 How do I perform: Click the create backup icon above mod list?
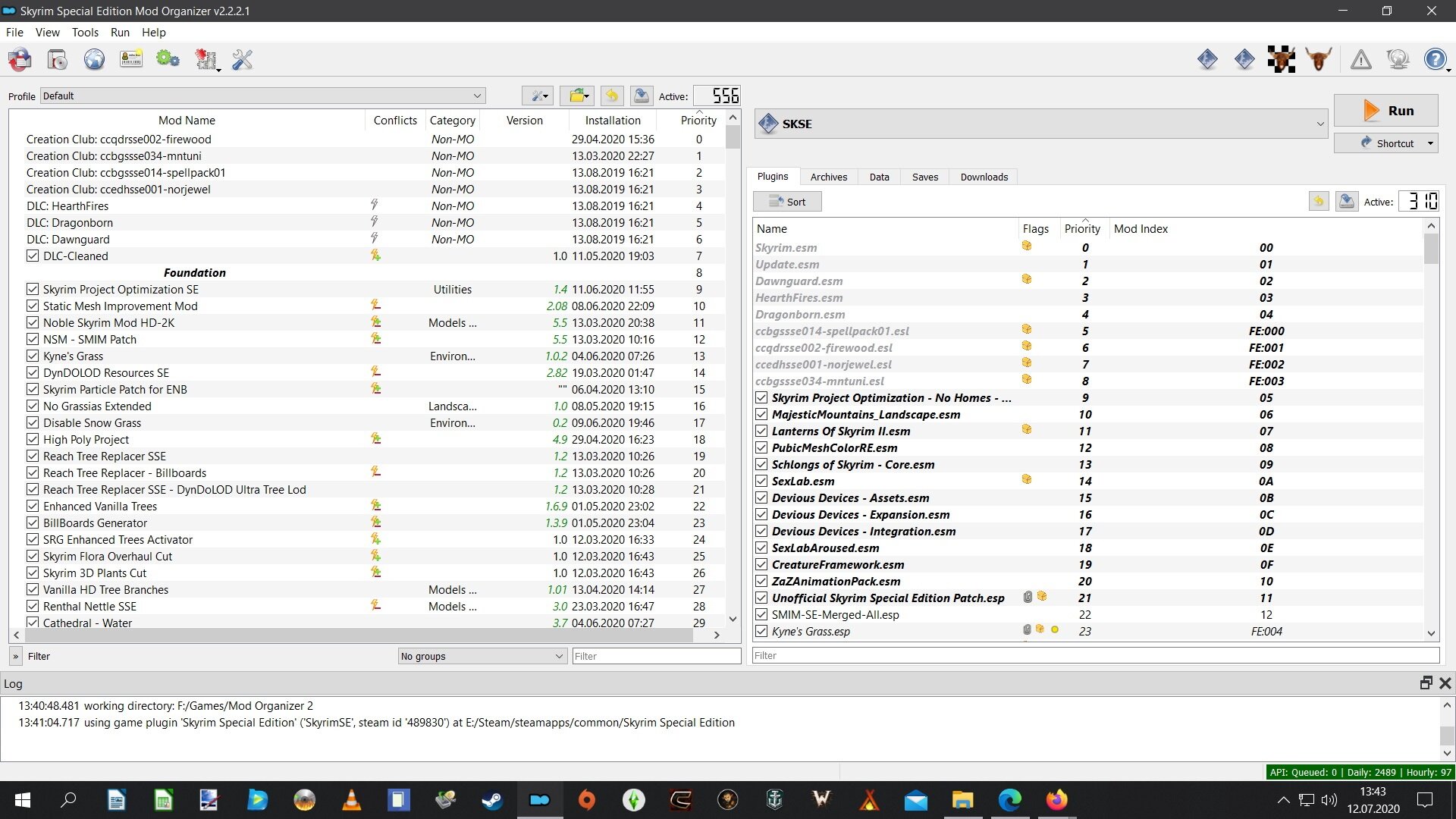[642, 96]
